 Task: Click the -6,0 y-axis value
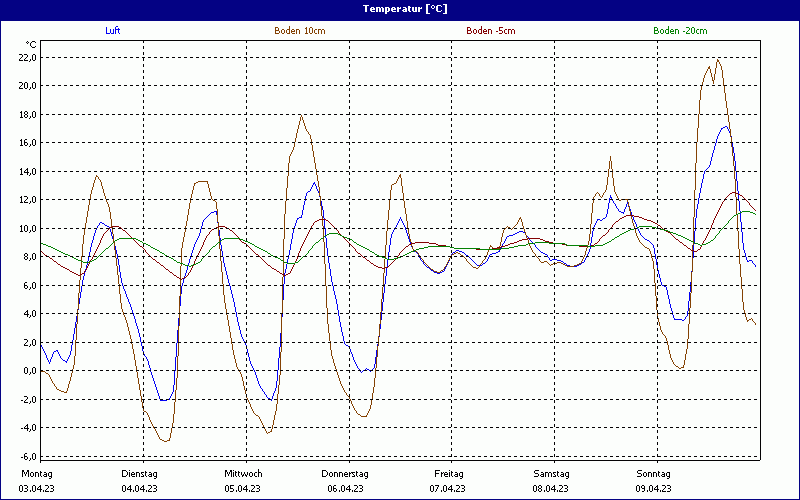29,457
